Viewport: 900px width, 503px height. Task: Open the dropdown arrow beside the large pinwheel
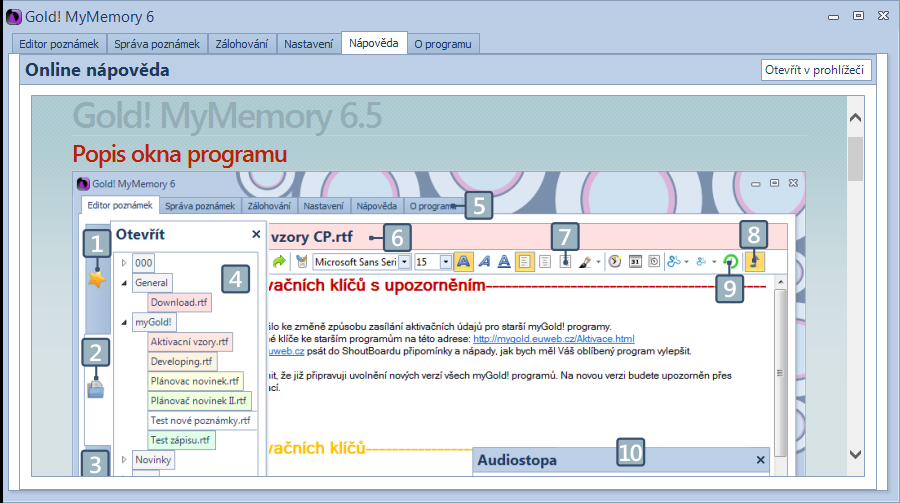point(686,262)
